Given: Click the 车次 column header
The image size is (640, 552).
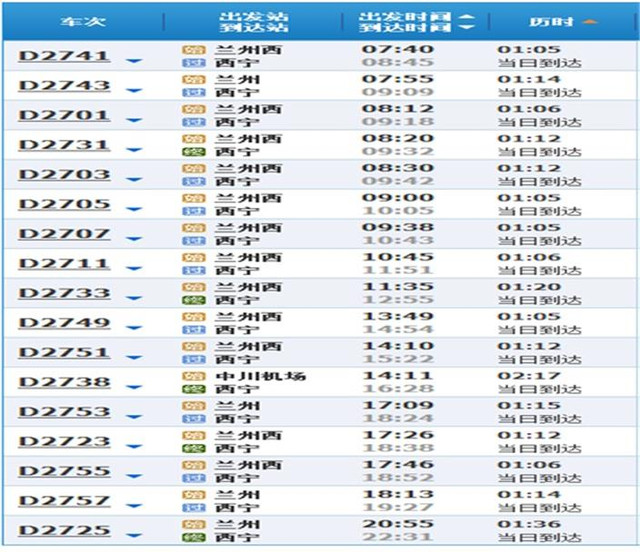Looking at the screenshot, I should 79,21.
